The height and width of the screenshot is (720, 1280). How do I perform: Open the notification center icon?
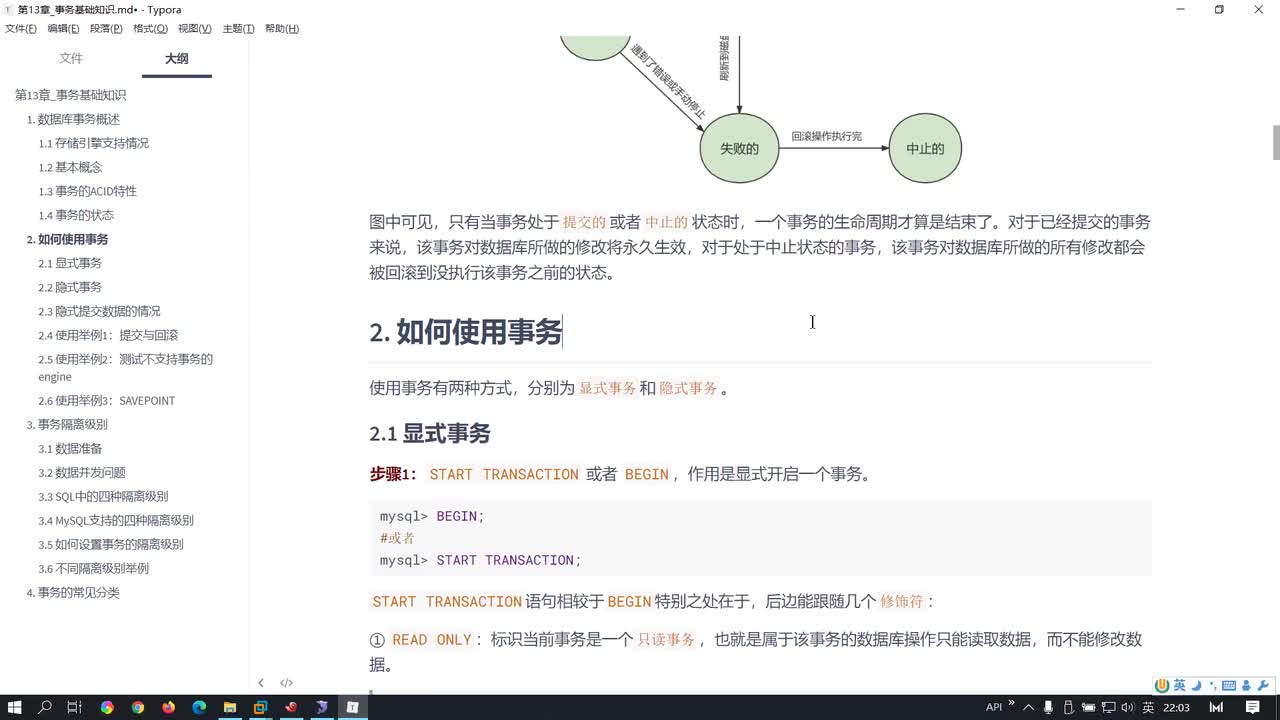click(x=1253, y=707)
